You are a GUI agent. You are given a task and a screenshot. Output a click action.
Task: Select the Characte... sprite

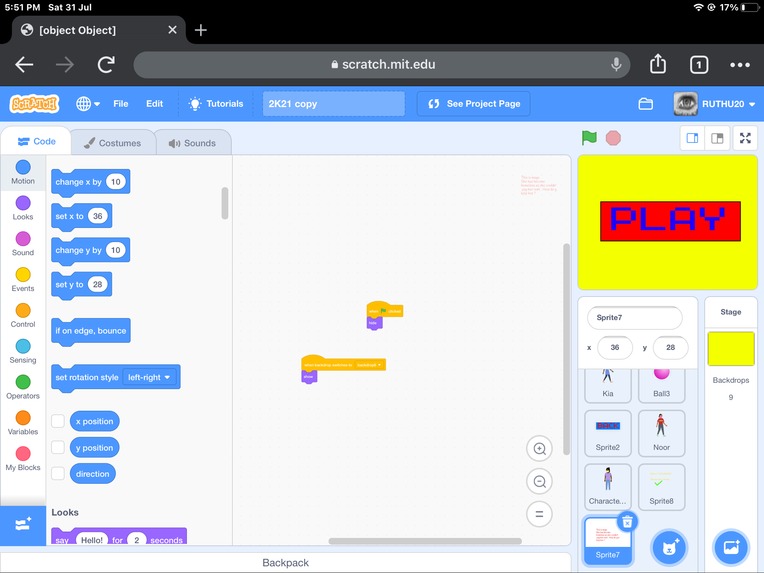point(608,487)
